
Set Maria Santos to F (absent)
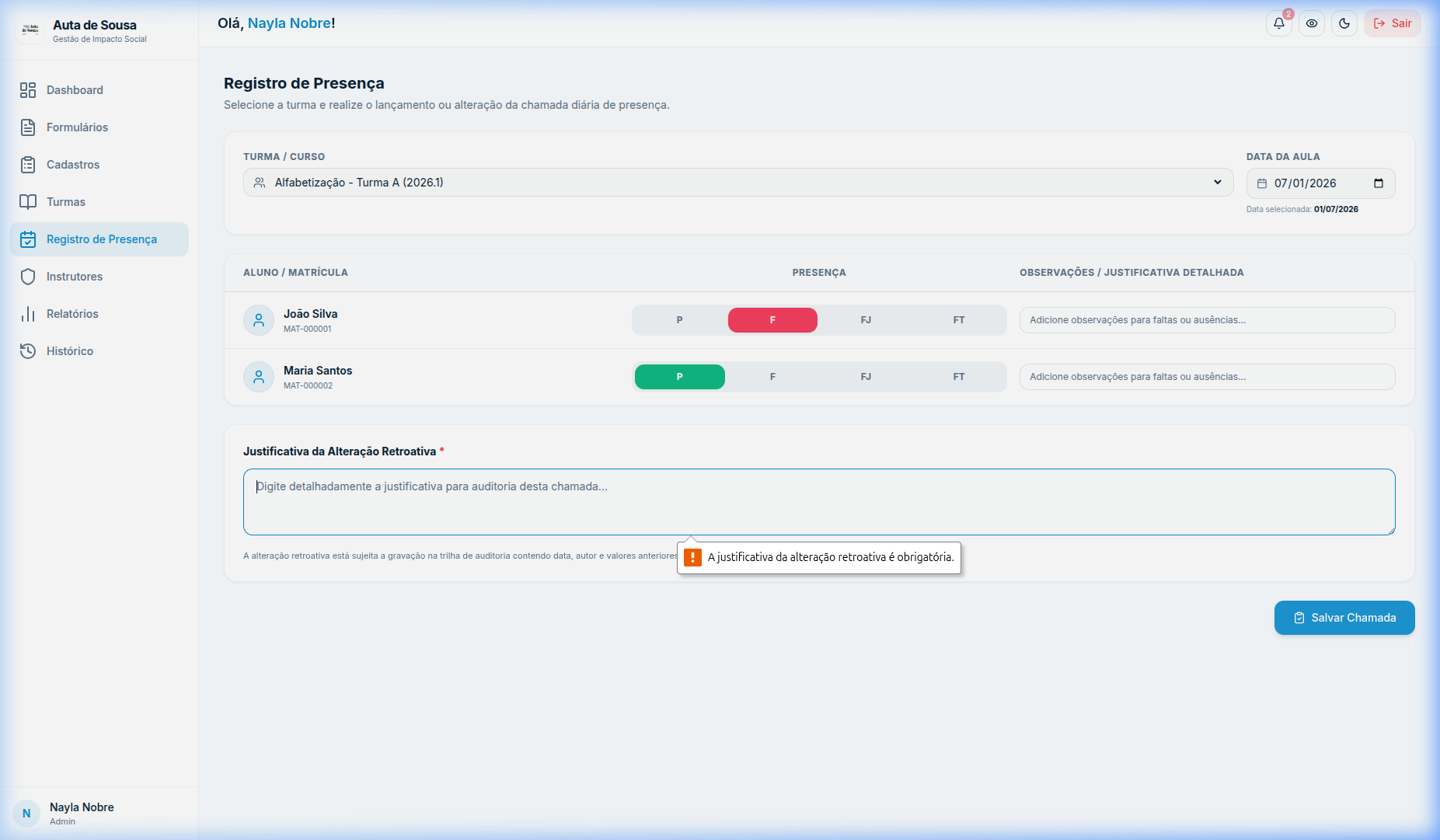(x=772, y=377)
